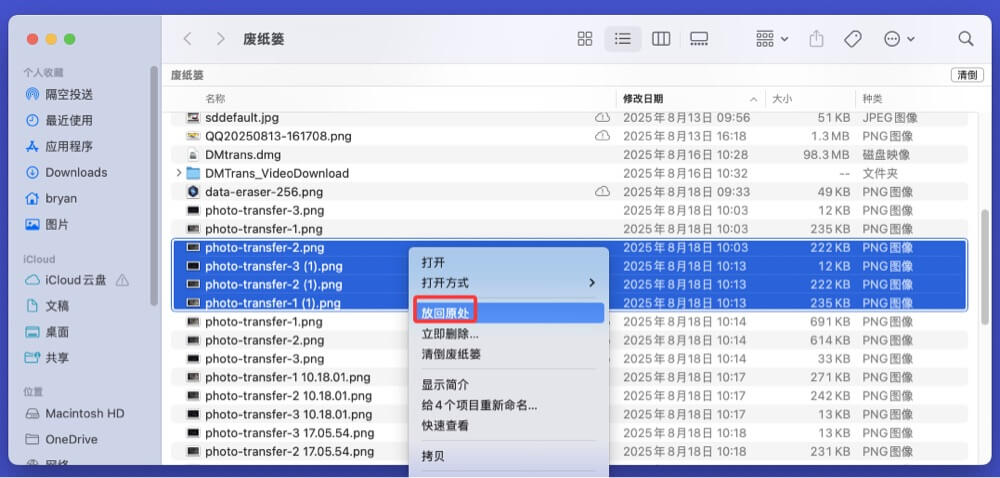Go forward with the right chevron
1000x478 pixels.
(221, 39)
